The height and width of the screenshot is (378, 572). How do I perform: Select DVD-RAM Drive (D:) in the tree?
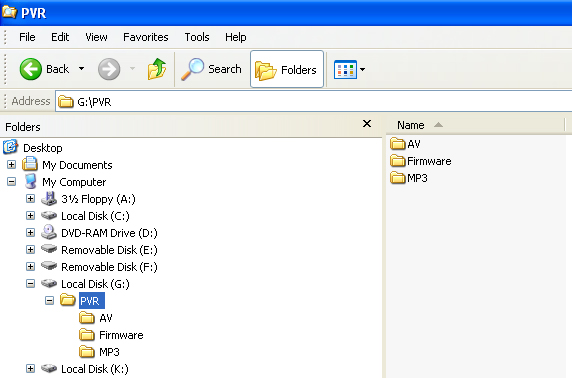[x=109, y=233]
